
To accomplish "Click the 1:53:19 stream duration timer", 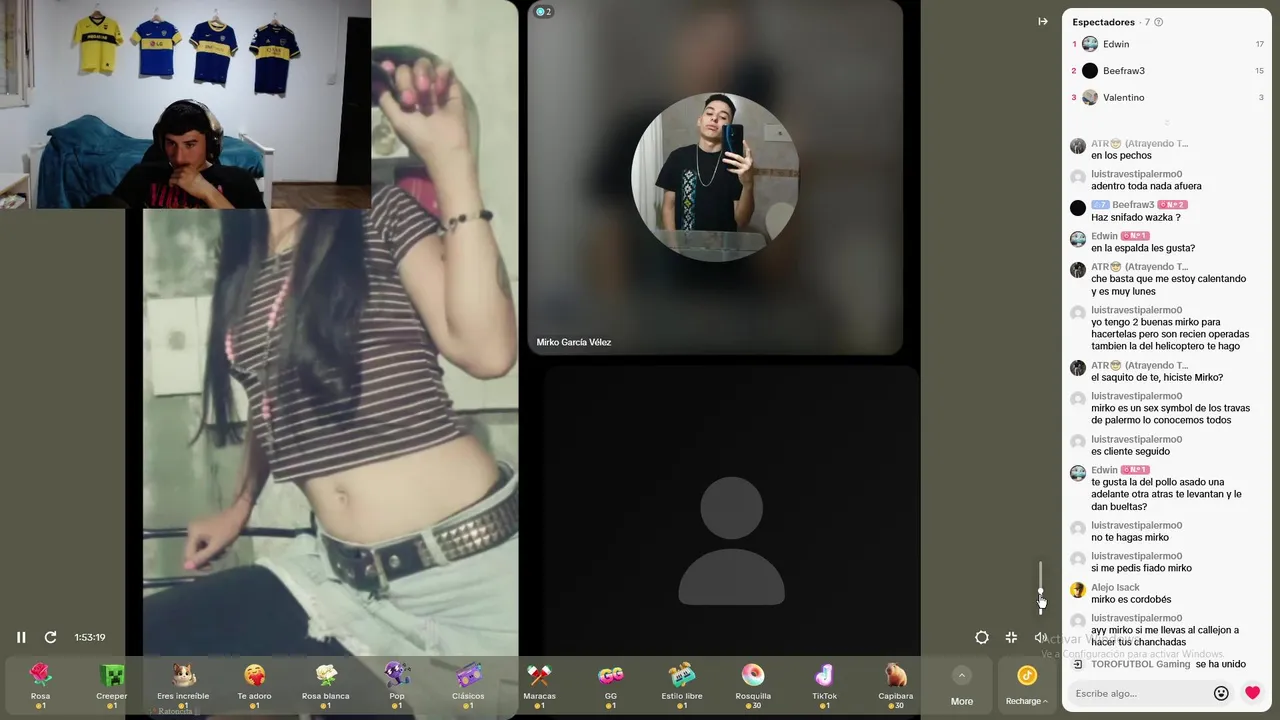I will (90, 637).
